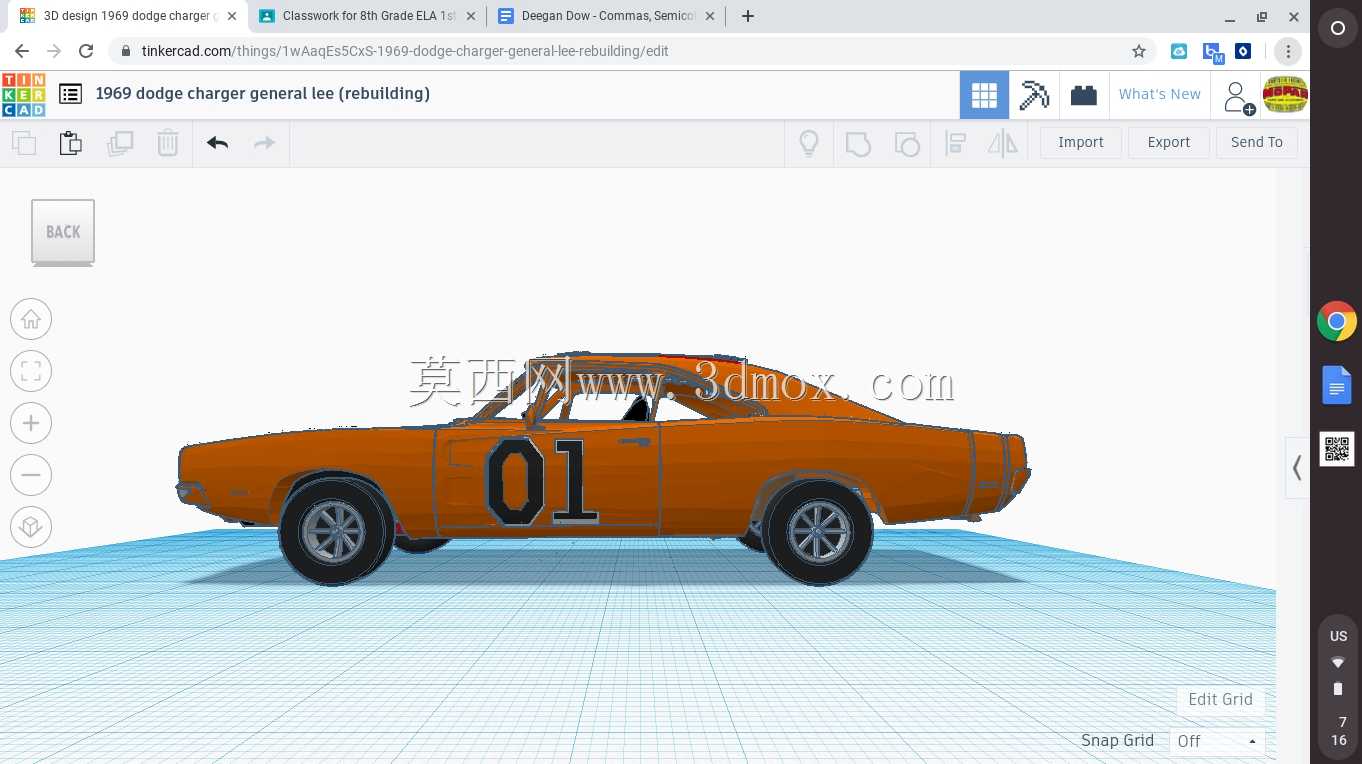
Task: Click the Tinkercad logo
Action: 23,94
